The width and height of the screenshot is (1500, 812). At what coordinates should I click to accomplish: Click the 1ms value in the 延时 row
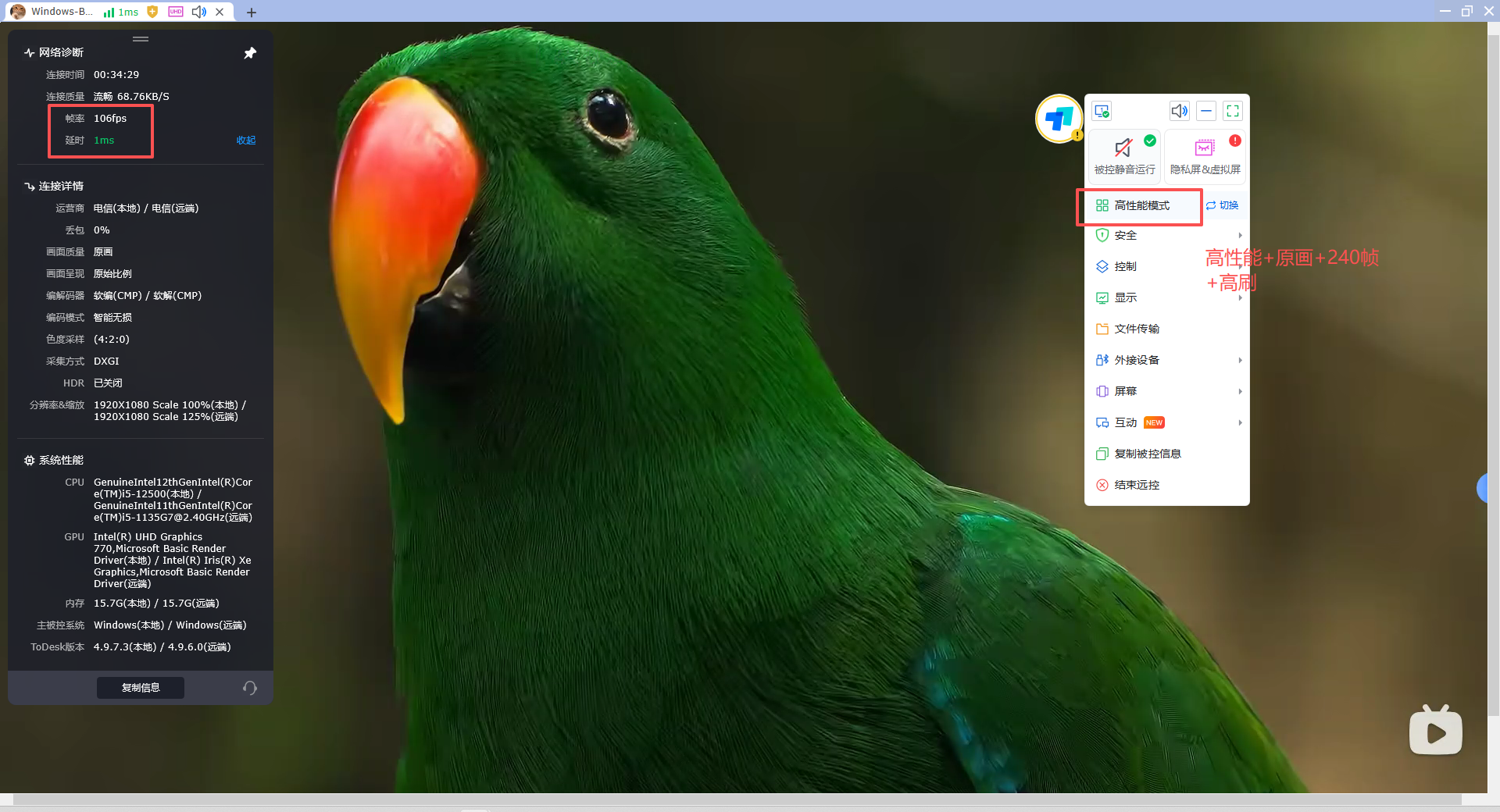coord(104,141)
